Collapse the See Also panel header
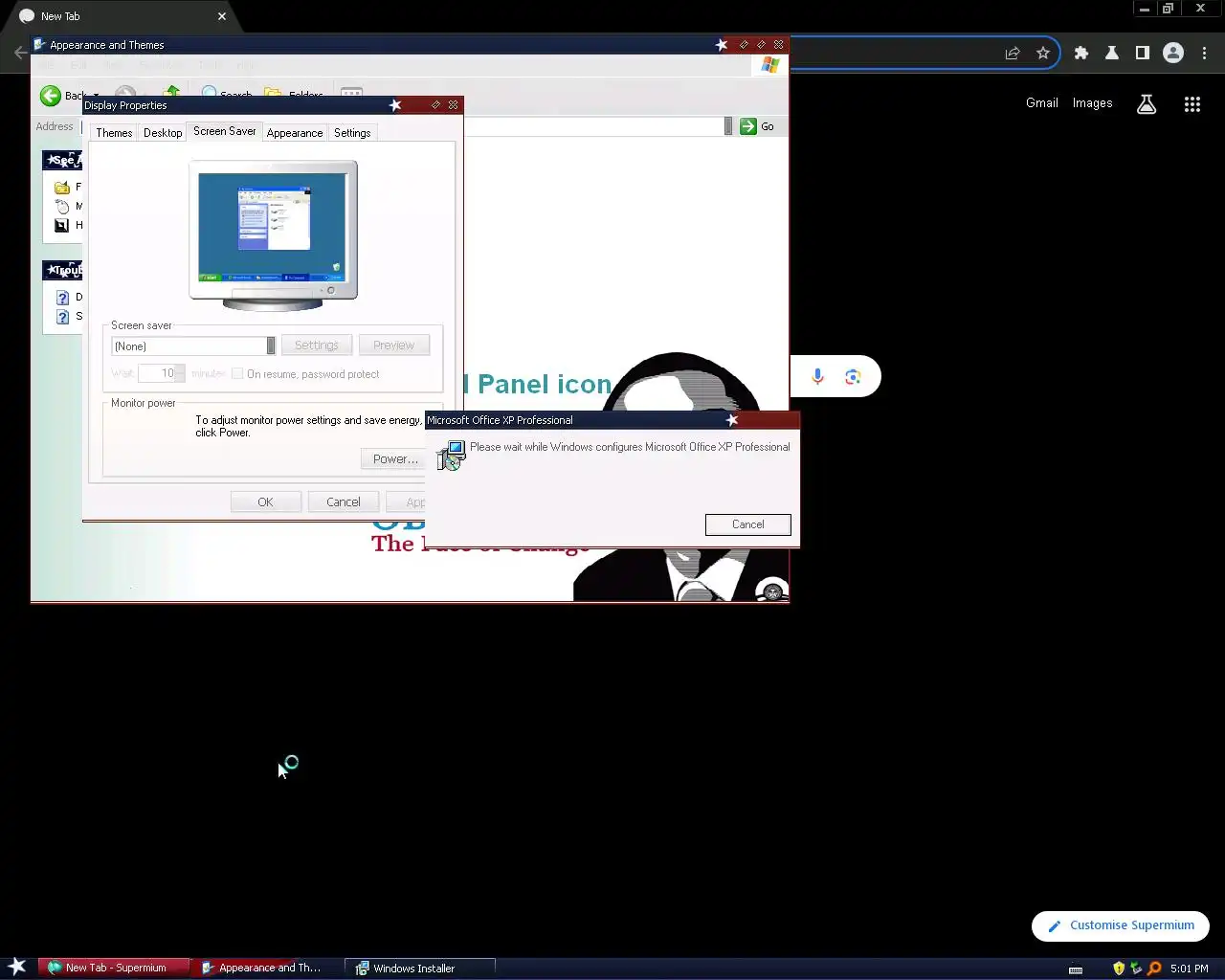 pyautogui.click(x=62, y=160)
